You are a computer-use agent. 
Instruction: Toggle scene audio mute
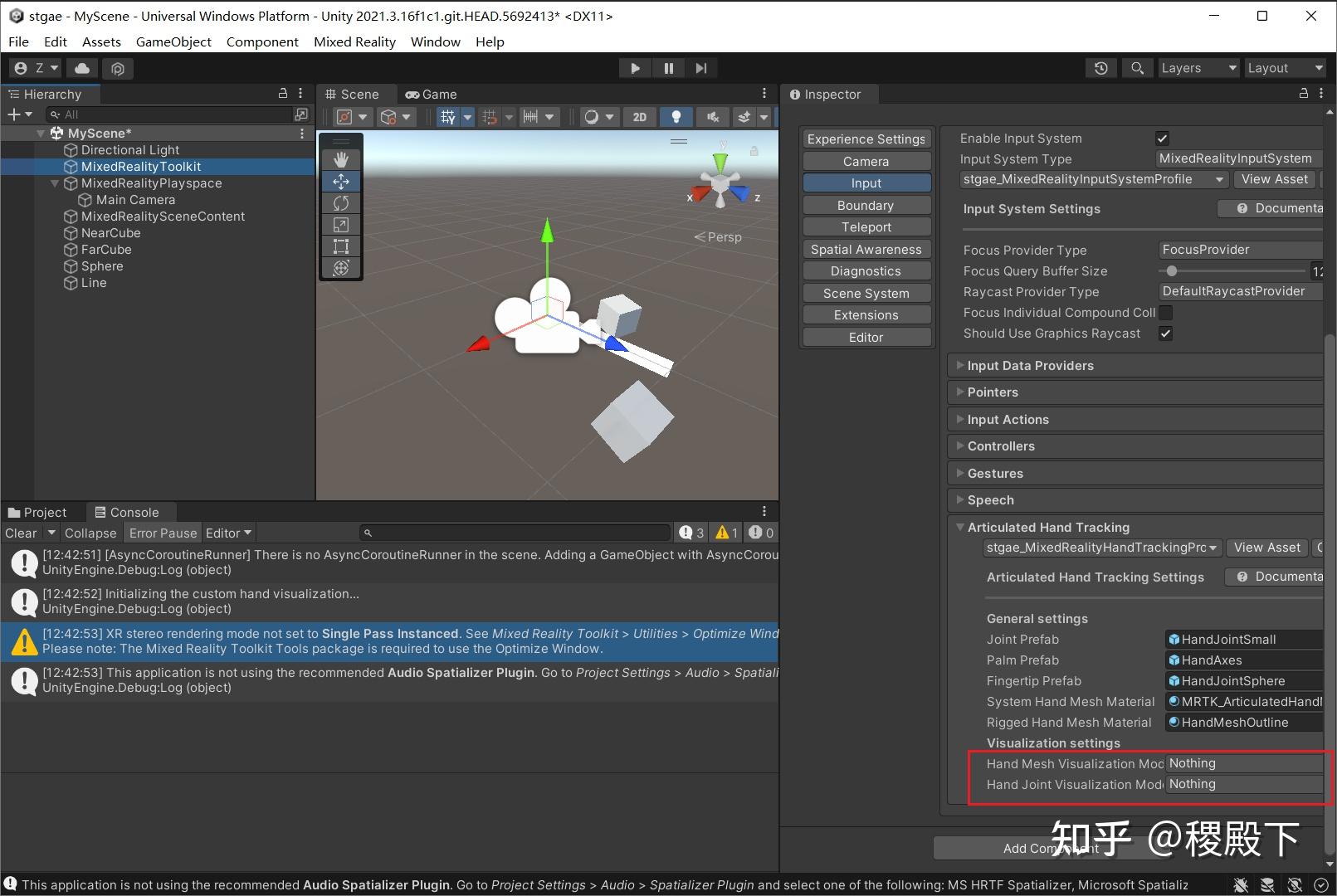click(712, 117)
